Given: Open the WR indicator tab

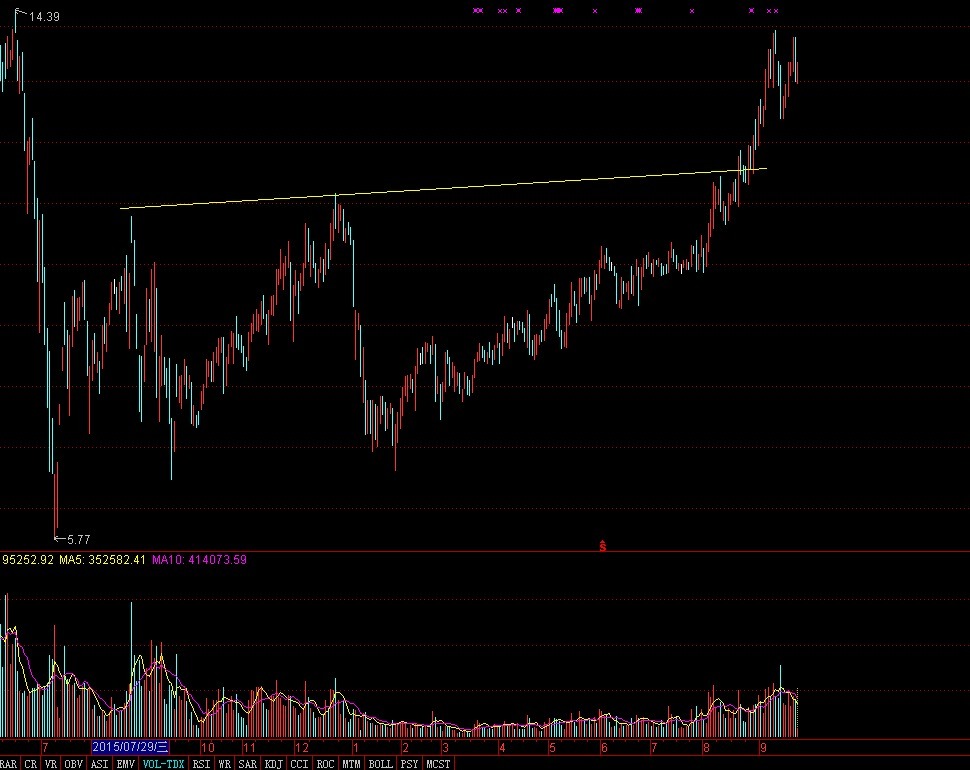Looking at the screenshot, I should pos(225,764).
